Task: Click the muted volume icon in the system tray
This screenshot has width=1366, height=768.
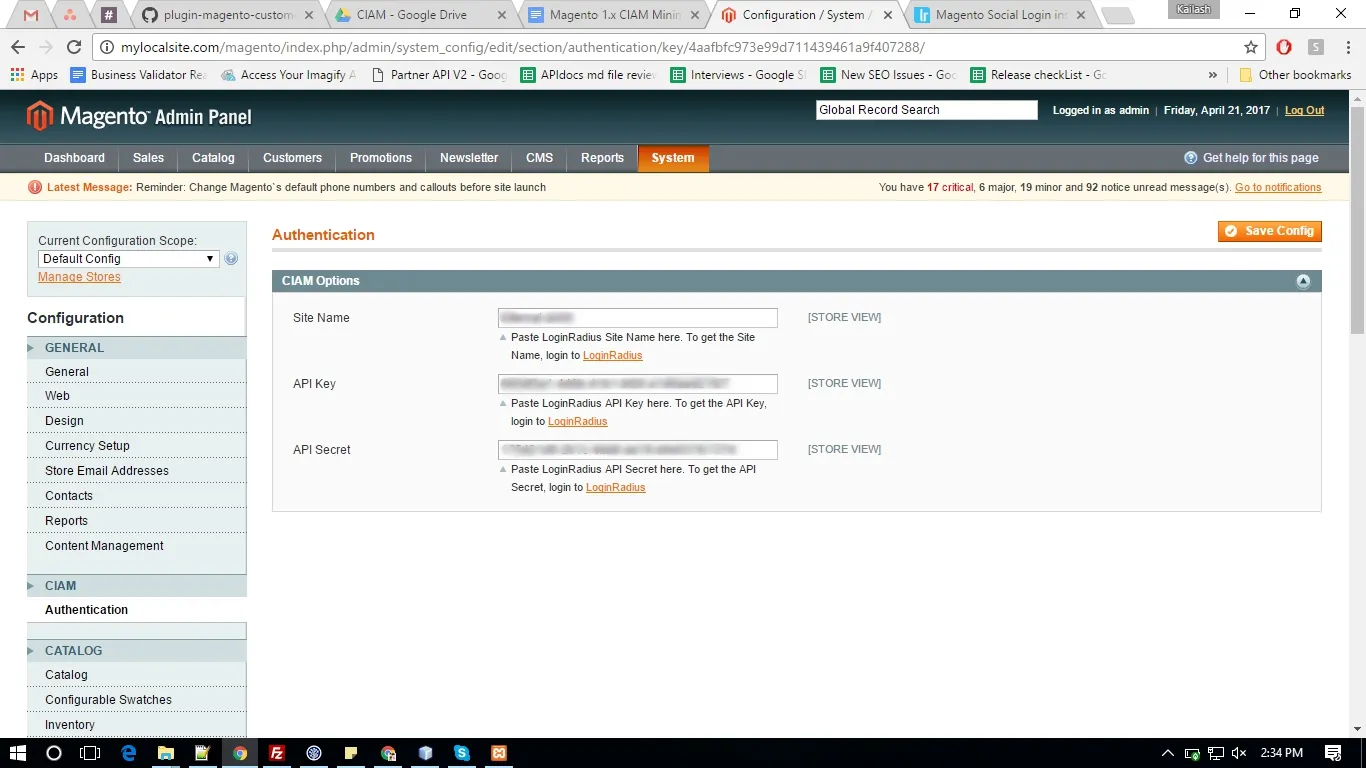Action: [1240, 753]
